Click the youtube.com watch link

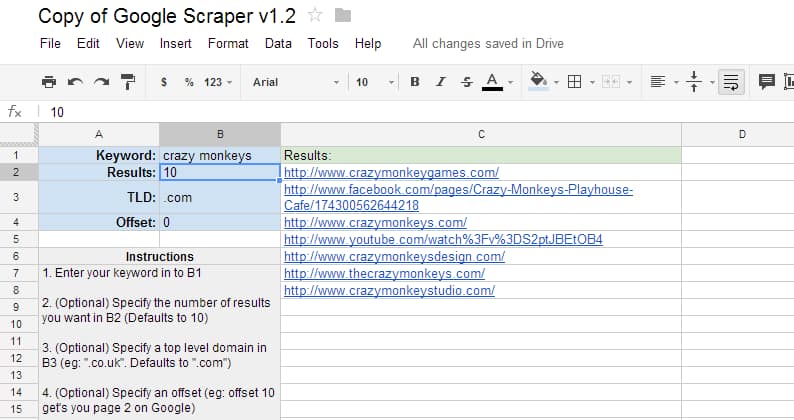coord(443,240)
